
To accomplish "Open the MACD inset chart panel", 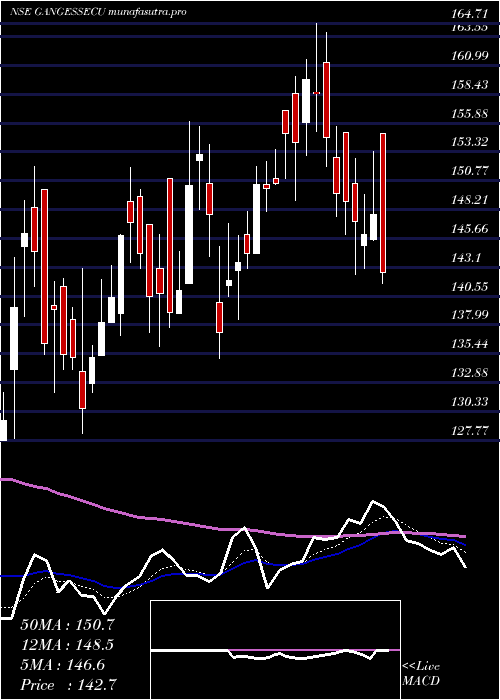I will click(x=275, y=650).
